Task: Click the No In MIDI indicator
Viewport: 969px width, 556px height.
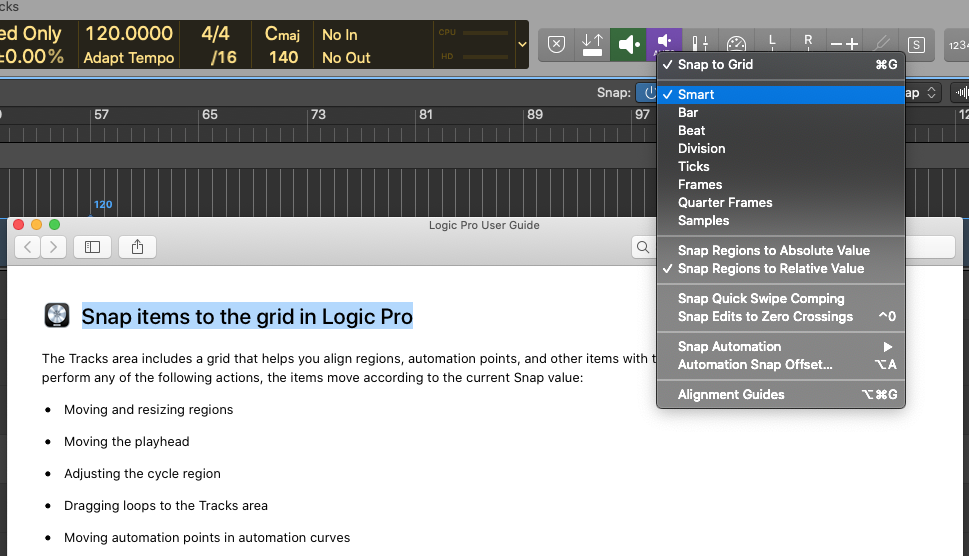Action: 340,35
